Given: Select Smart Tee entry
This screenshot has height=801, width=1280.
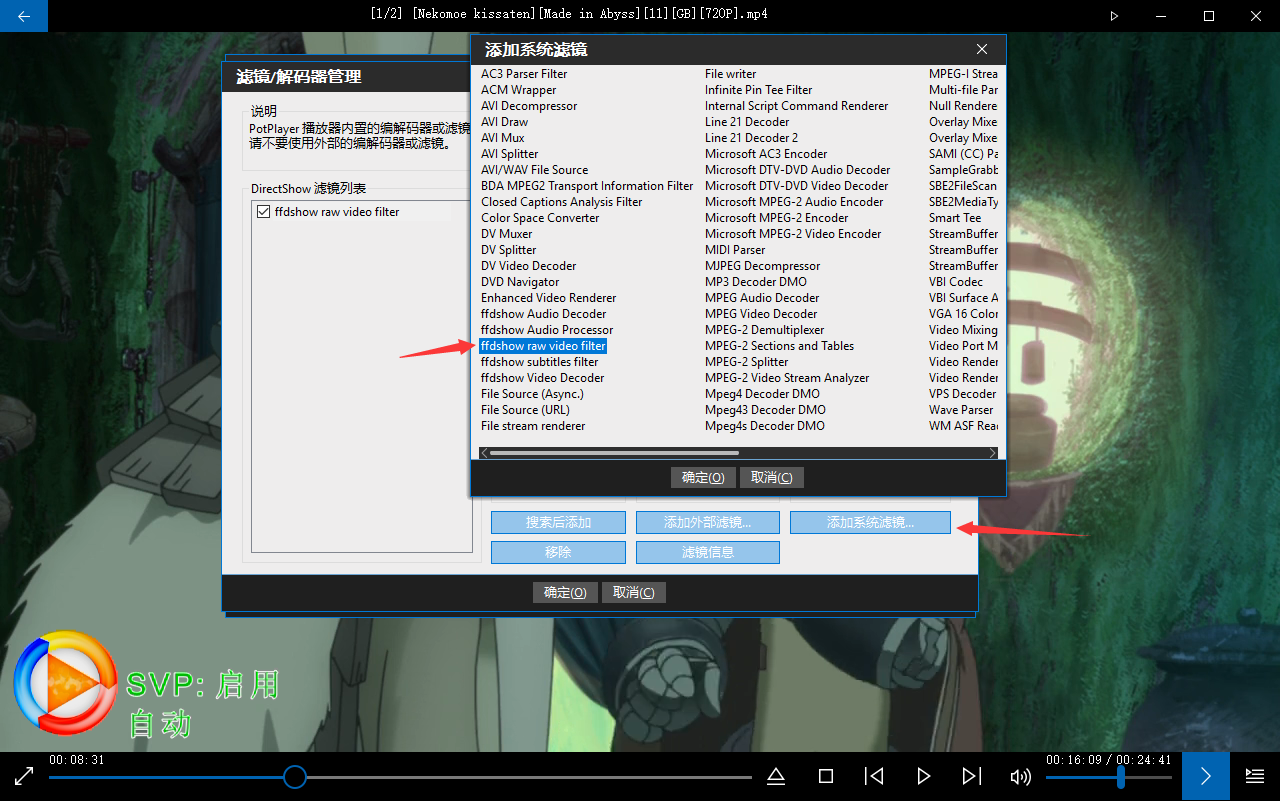Looking at the screenshot, I should (x=955, y=218).
